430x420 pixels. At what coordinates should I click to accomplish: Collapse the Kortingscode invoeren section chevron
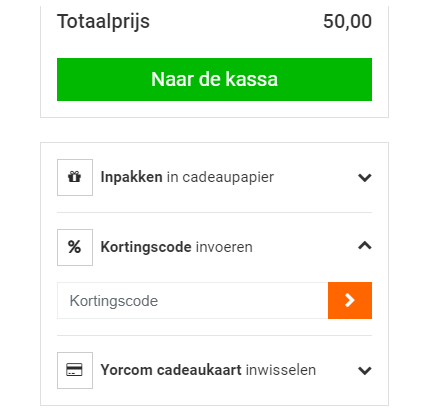(x=365, y=246)
